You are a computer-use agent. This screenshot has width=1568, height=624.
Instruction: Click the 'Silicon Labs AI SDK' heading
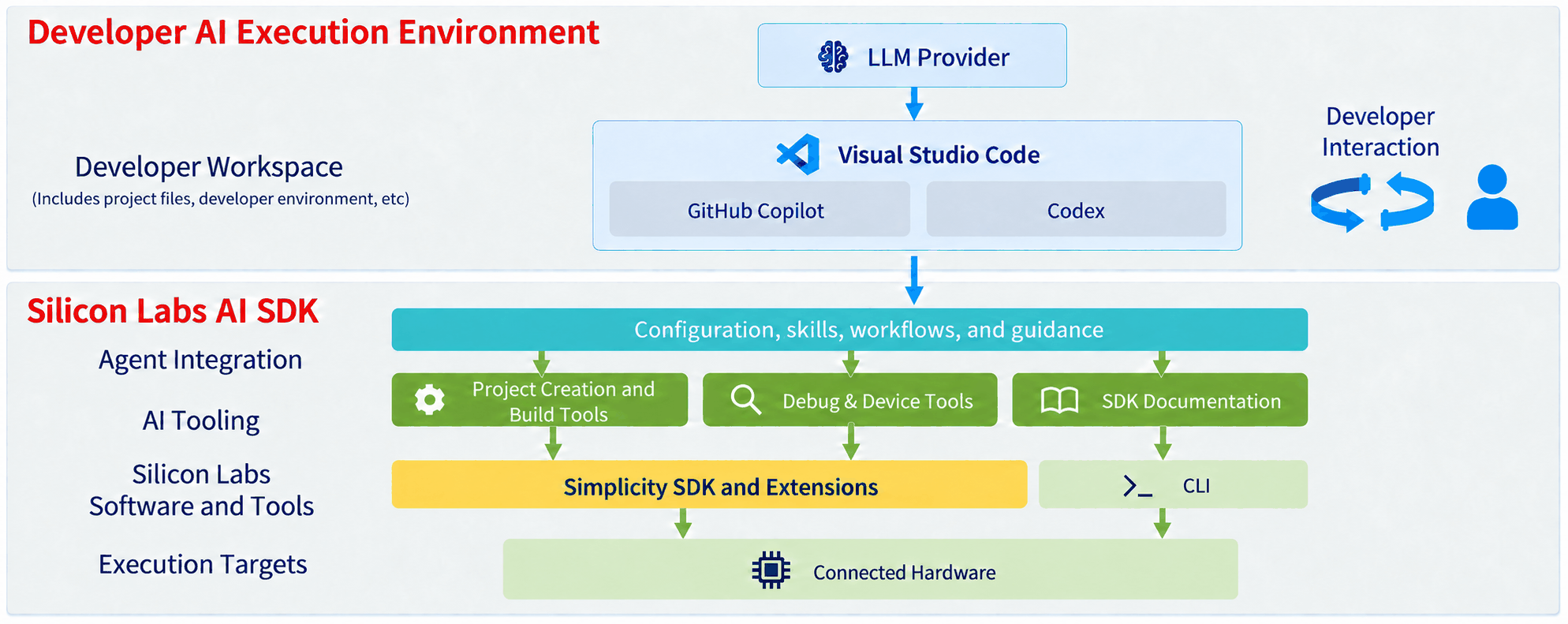173,311
